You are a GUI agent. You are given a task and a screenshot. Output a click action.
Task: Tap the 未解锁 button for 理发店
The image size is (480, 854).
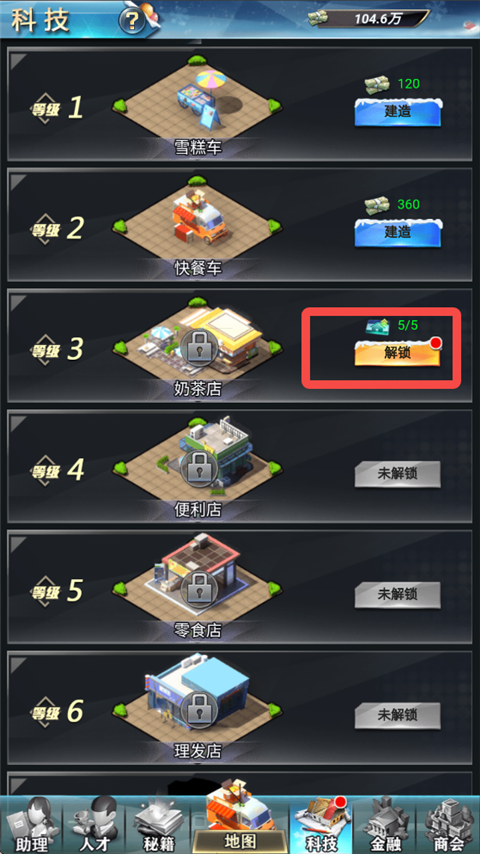pos(397,716)
